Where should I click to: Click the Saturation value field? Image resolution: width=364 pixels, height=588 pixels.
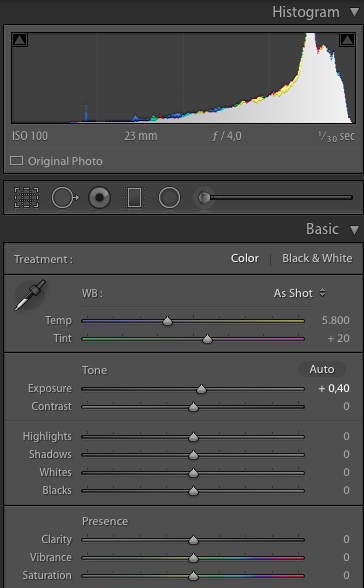pyautogui.click(x=346, y=575)
